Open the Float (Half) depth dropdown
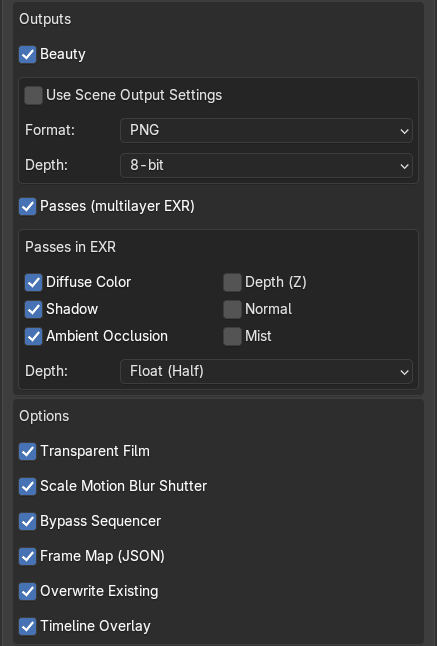The width and height of the screenshot is (437, 646). coord(266,371)
